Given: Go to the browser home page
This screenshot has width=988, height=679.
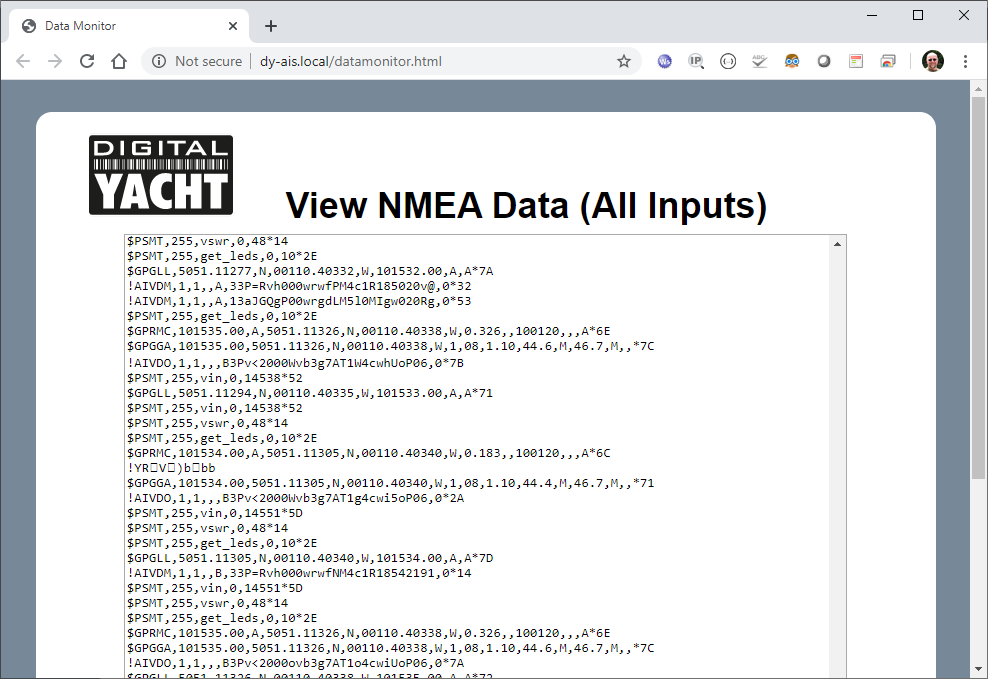Looking at the screenshot, I should pyautogui.click(x=119, y=61).
